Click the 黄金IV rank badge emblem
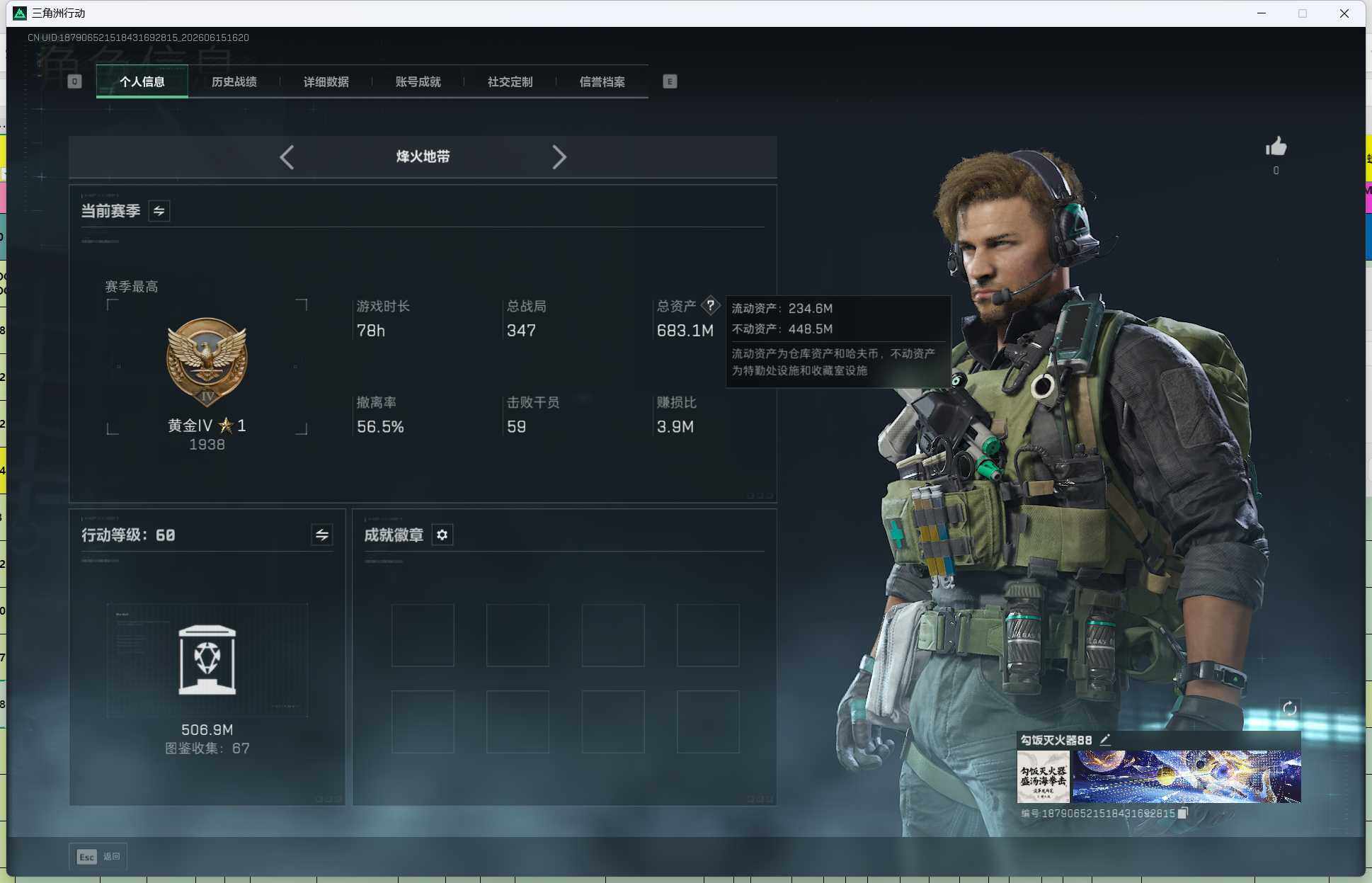 click(x=207, y=362)
